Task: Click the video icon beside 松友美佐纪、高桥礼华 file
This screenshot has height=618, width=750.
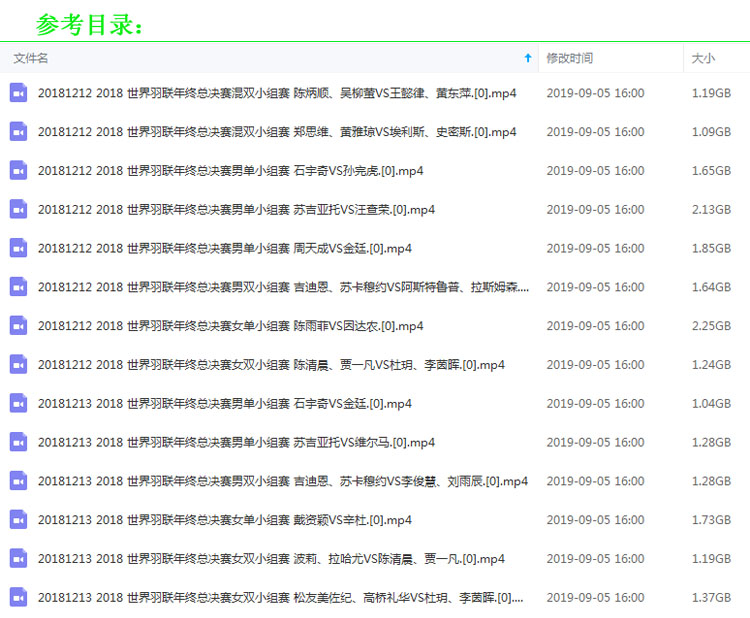Action: coord(18,598)
